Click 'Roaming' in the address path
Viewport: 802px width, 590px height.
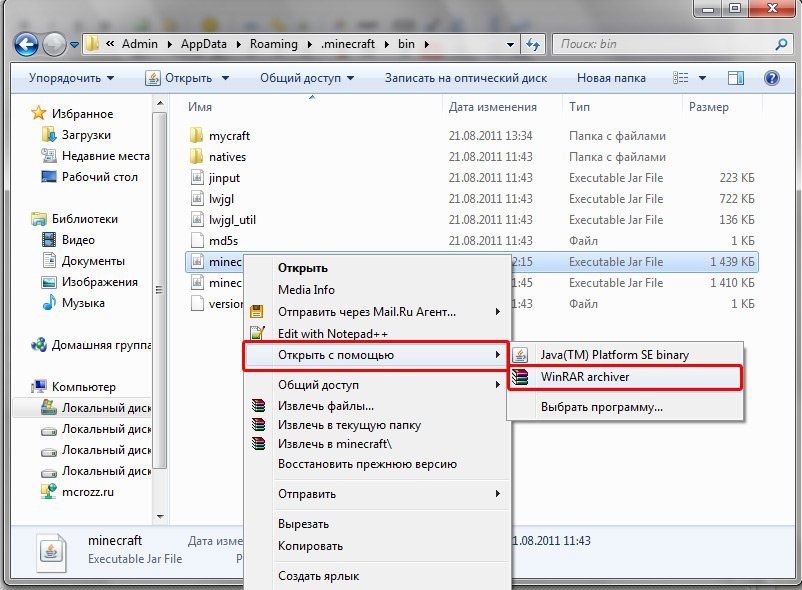(274, 44)
